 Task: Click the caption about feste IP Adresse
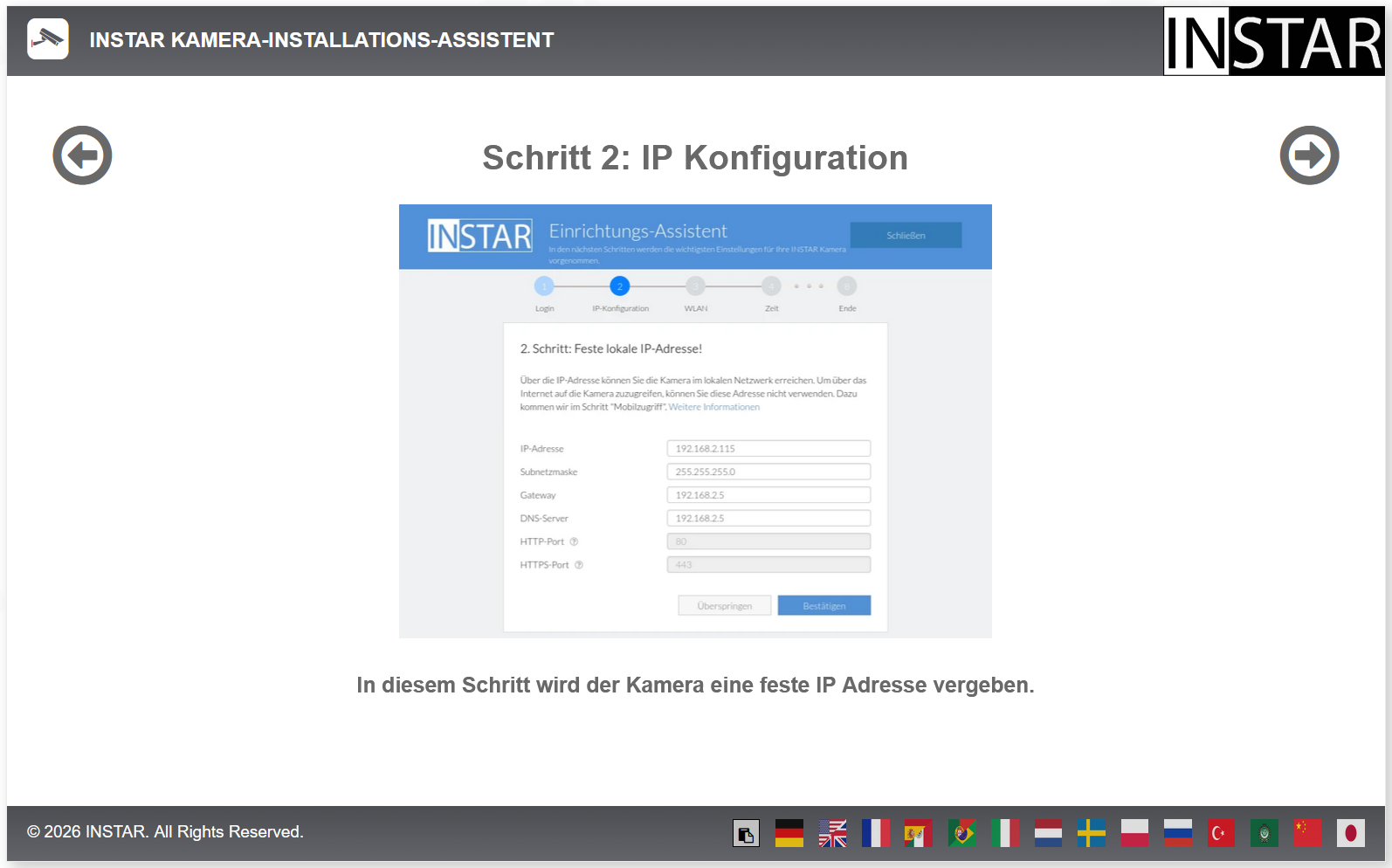695,685
